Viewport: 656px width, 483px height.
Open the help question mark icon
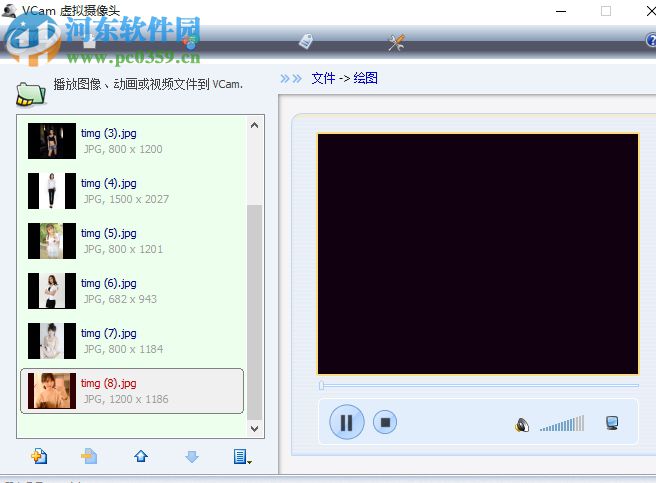[x=651, y=41]
